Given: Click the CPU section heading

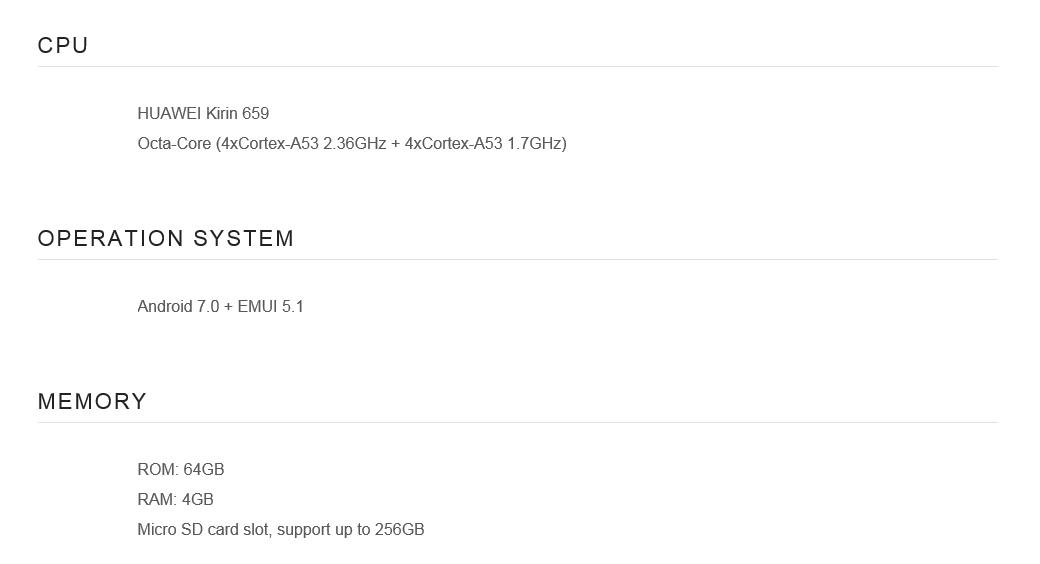Looking at the screenshot, I should 63,46.
